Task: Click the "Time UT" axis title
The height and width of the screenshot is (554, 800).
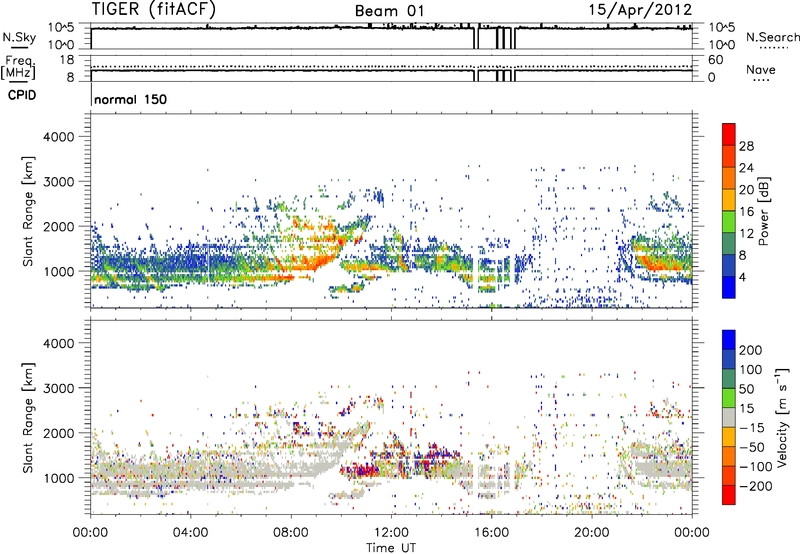Action: click(x=391, y=548)
